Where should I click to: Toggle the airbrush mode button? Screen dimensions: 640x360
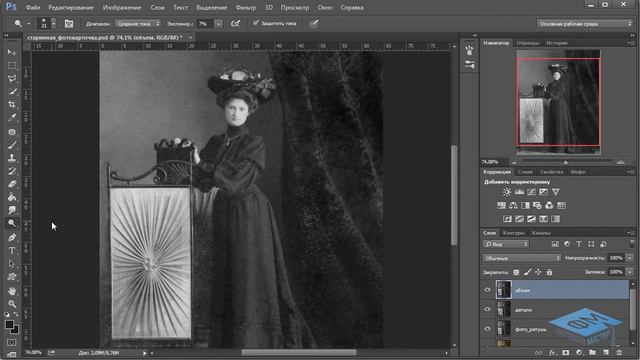pos(236,24)
